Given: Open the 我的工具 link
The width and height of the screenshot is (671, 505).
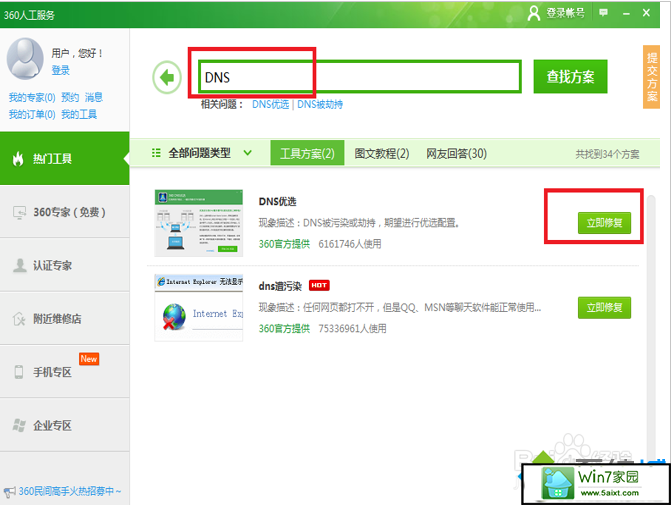Looking at the screenshot, I should click(x=79, y=115).
